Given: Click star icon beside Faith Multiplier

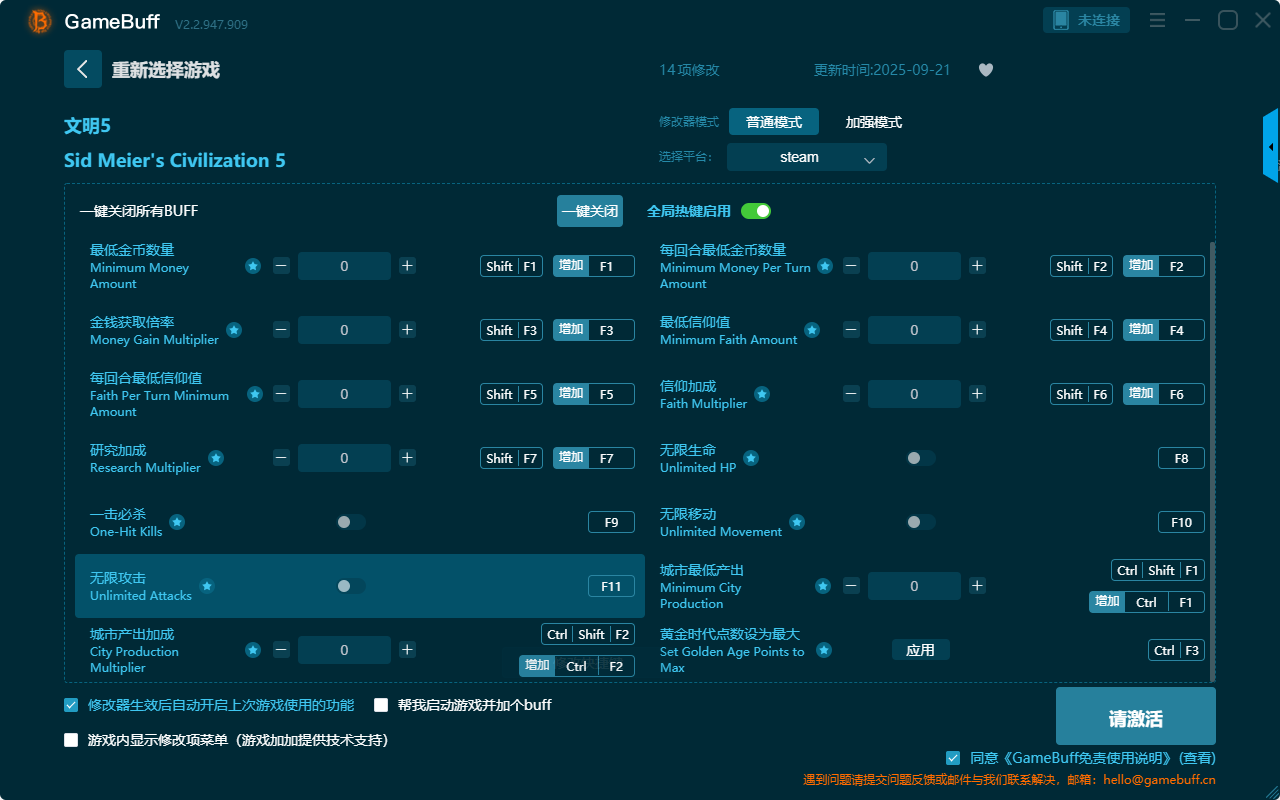Looking at the screenshot, I should tap(761, 394).
